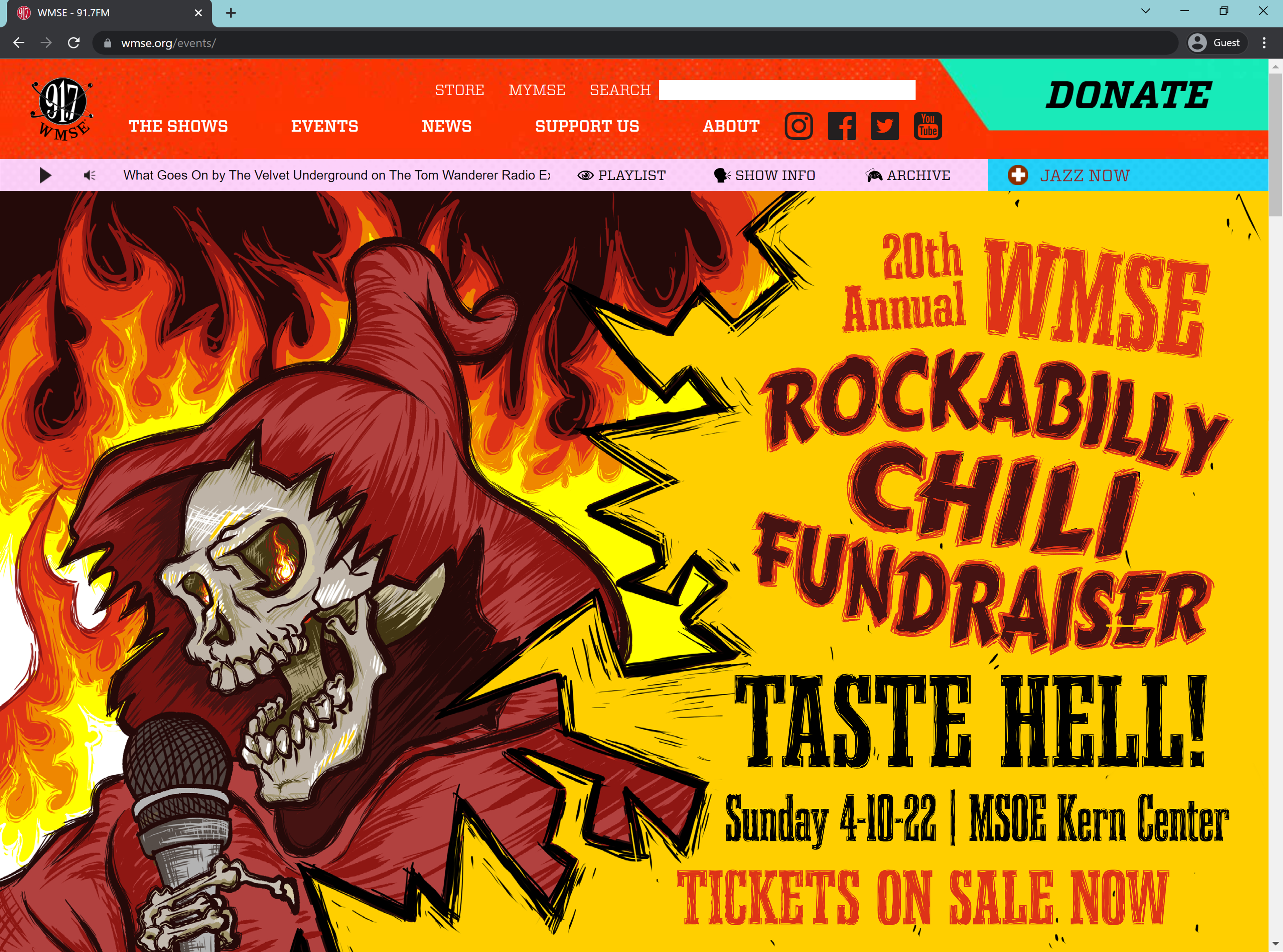Reload the page with refresh icon
The image size is (1283, 952).
point(74,43)
